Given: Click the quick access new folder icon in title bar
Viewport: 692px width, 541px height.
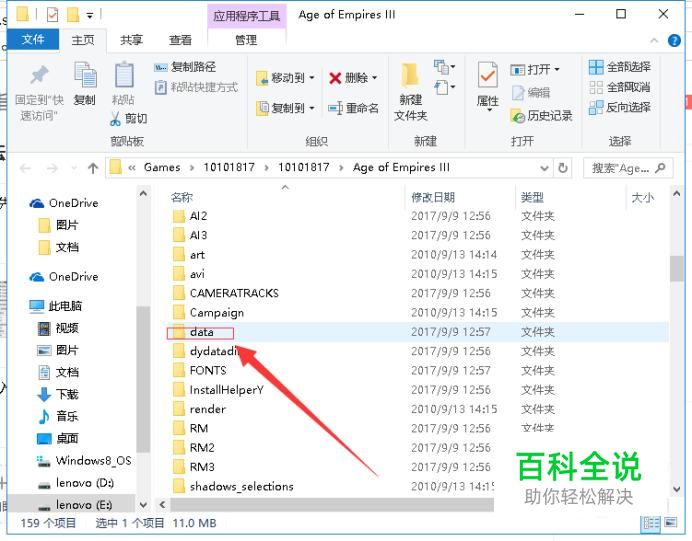Looking at the screenshot, I should click(x=73, y=15).
